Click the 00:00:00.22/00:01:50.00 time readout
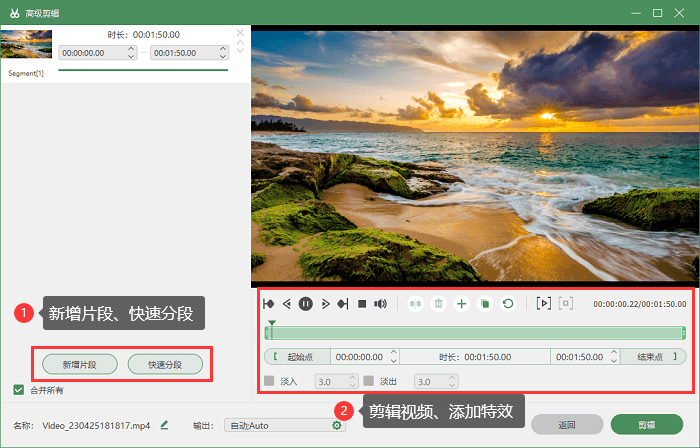700x448 pixels. 640,304
